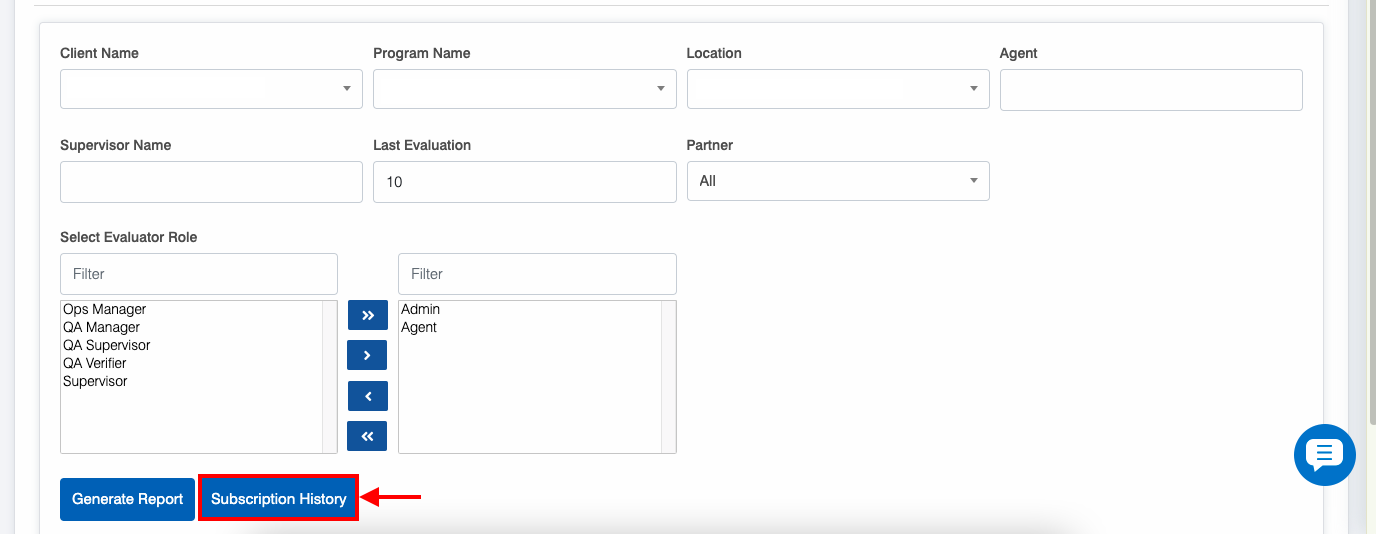Select the Last Evaluation input field
This screenshot has height=534, width=1376.
524,182
